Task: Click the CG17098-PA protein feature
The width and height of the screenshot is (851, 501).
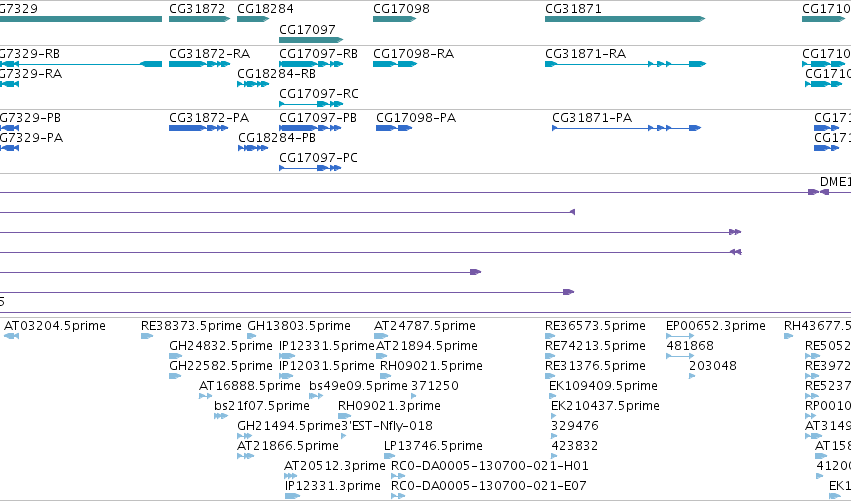Action: click(394, 128)
